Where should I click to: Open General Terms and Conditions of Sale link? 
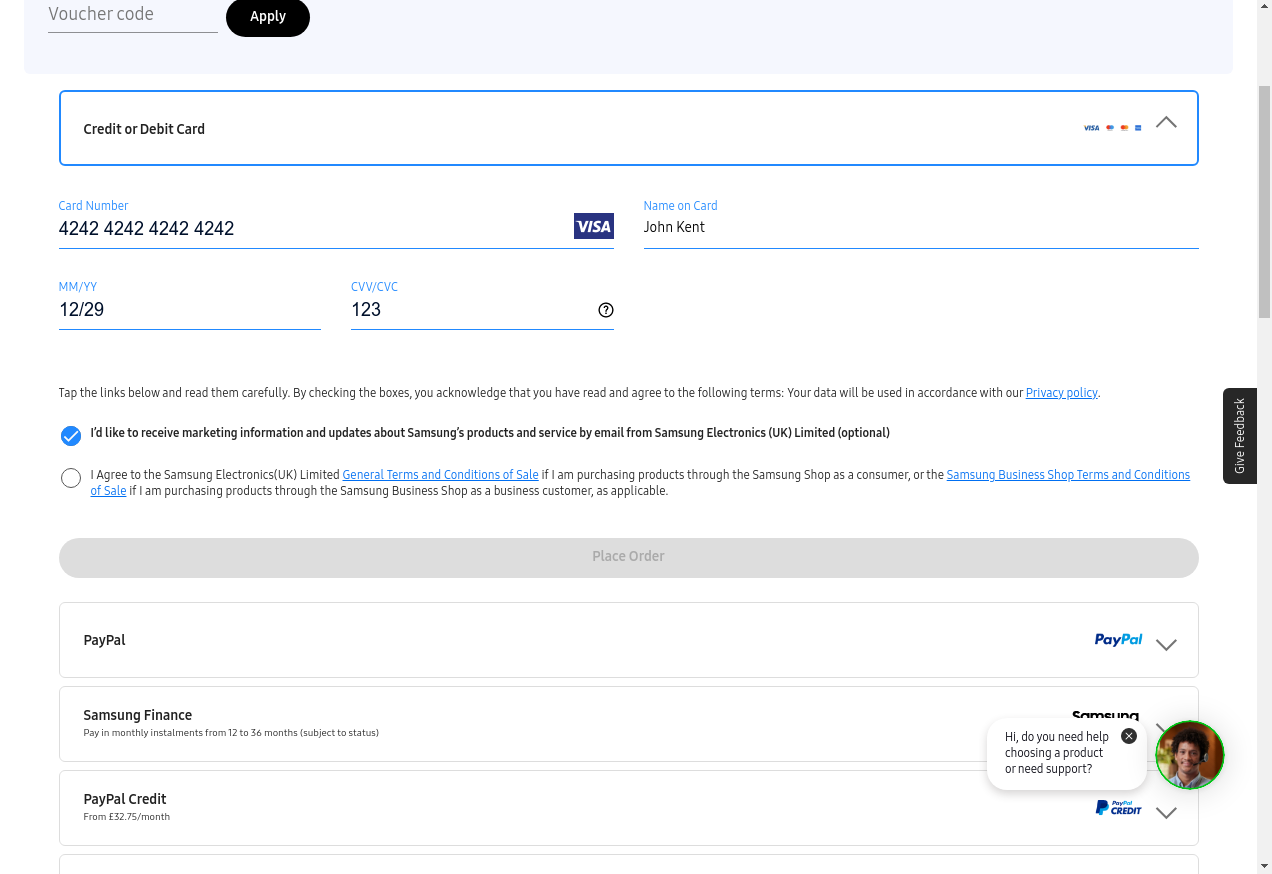[440, 475]
